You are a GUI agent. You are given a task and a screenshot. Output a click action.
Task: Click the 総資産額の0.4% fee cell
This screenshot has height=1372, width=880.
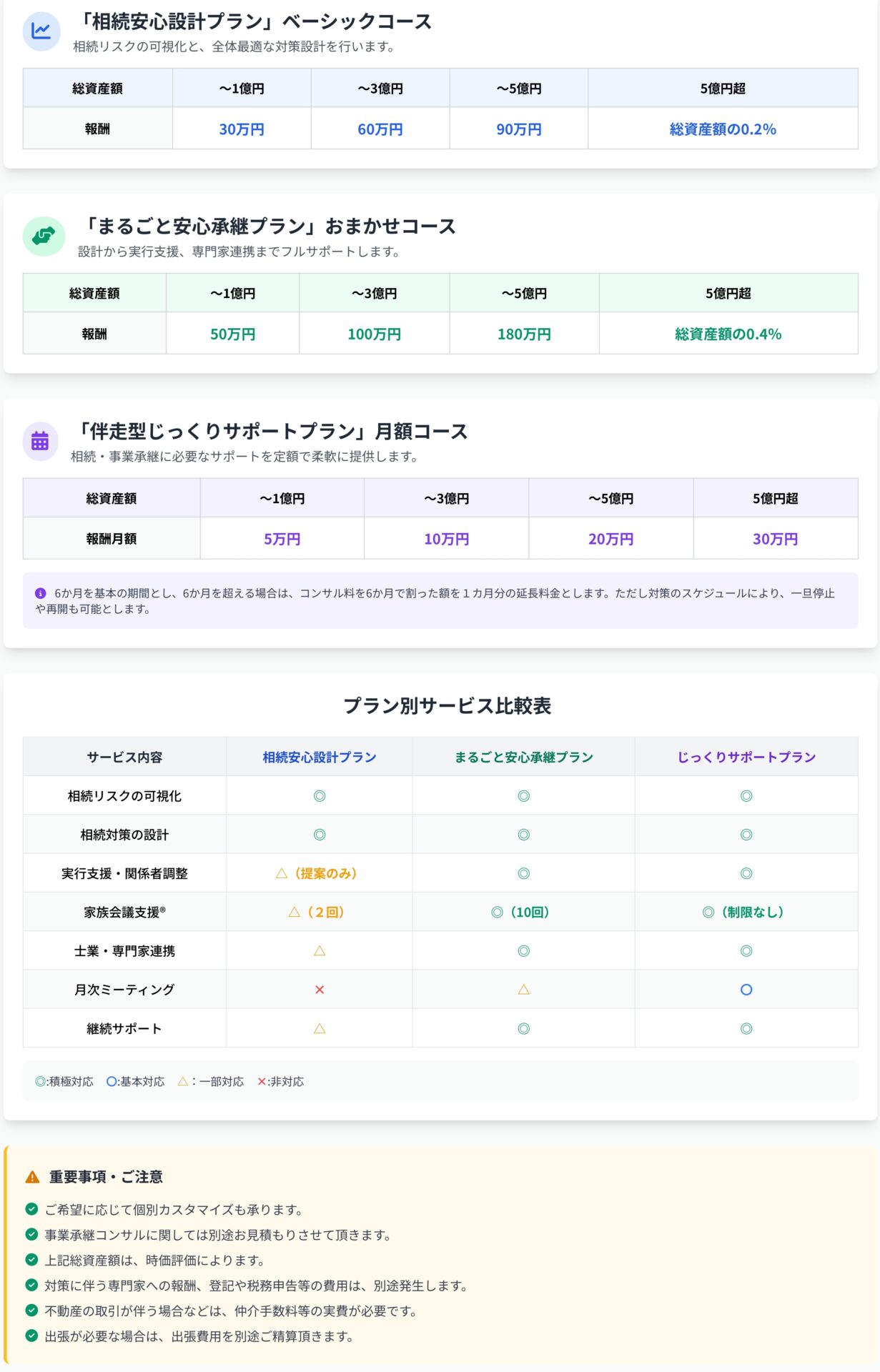tap(728, 334)
